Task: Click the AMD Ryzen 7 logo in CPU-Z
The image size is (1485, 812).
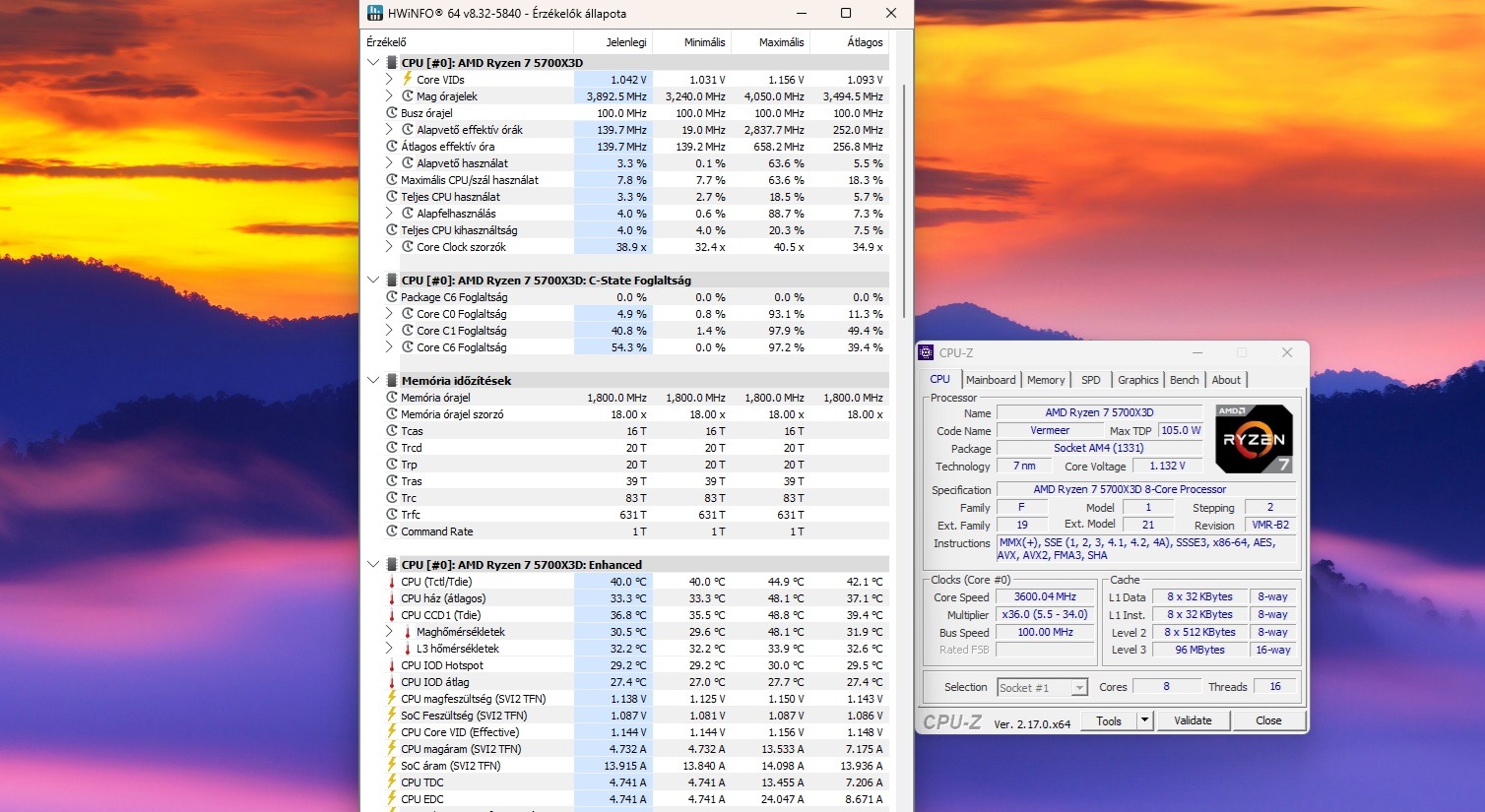Action: 1254,439
